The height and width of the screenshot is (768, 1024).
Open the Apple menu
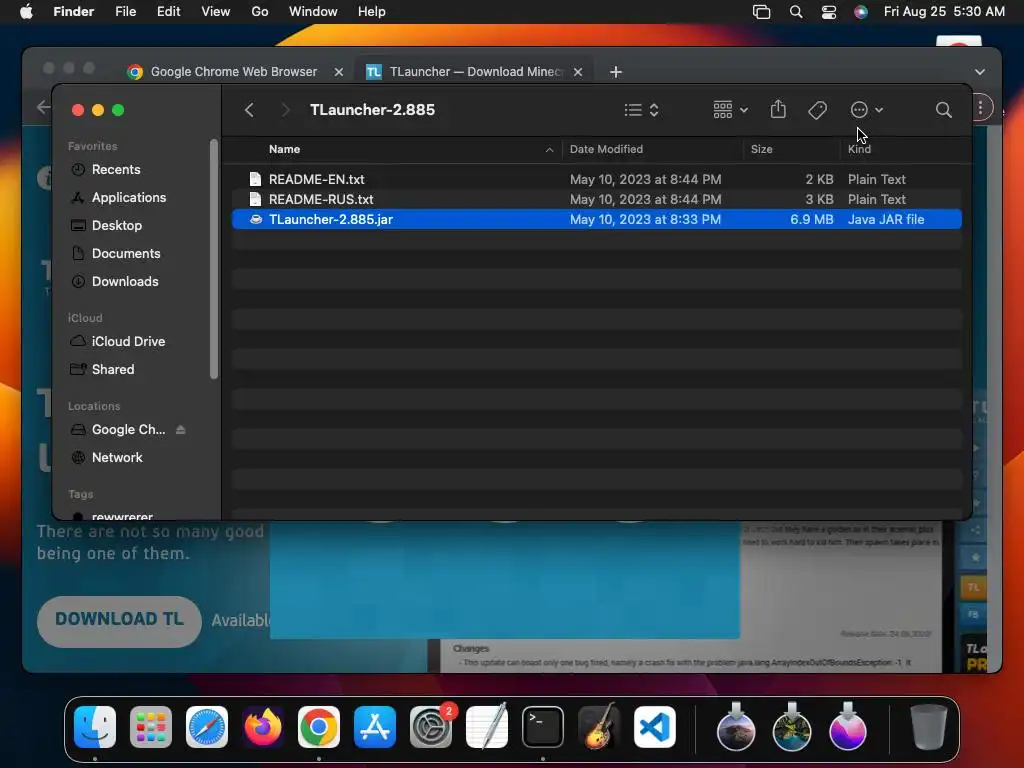coord(25,11)
